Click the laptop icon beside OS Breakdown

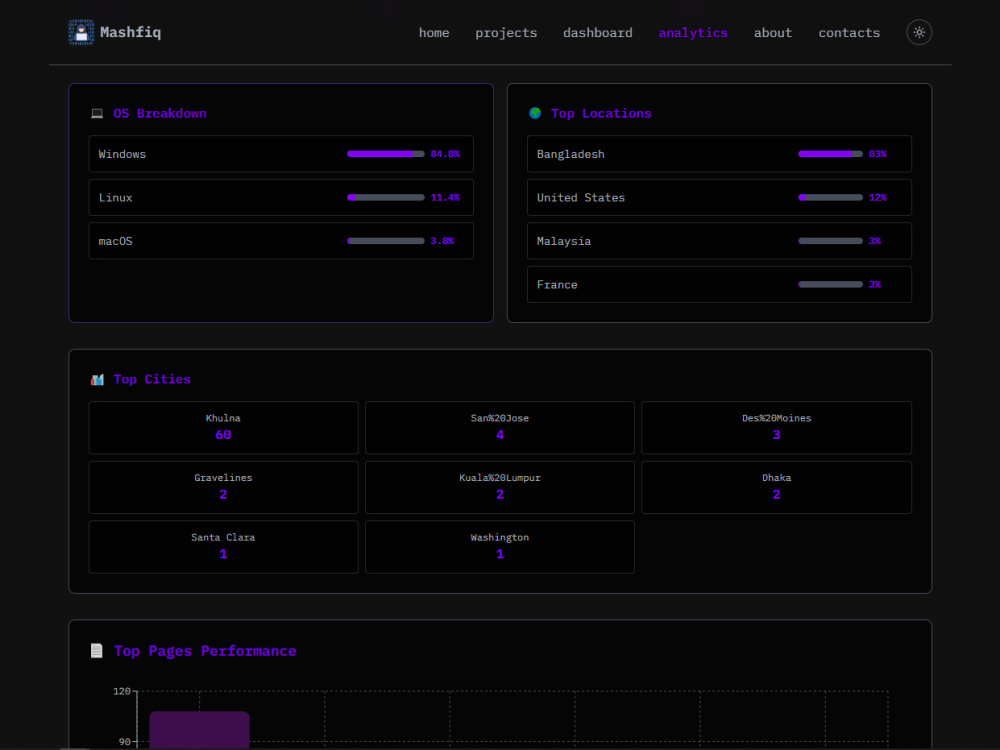coord(97,114)
